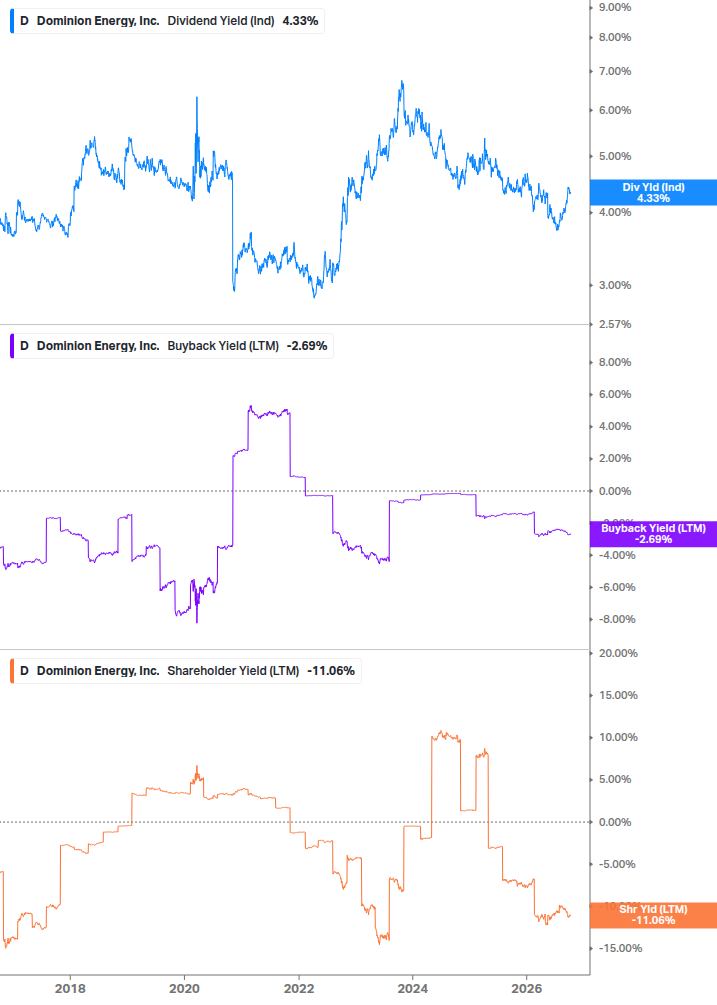Click the 15.00% tick on shareholder yield axis
The image size is (717, 1005).
point(618,695)
